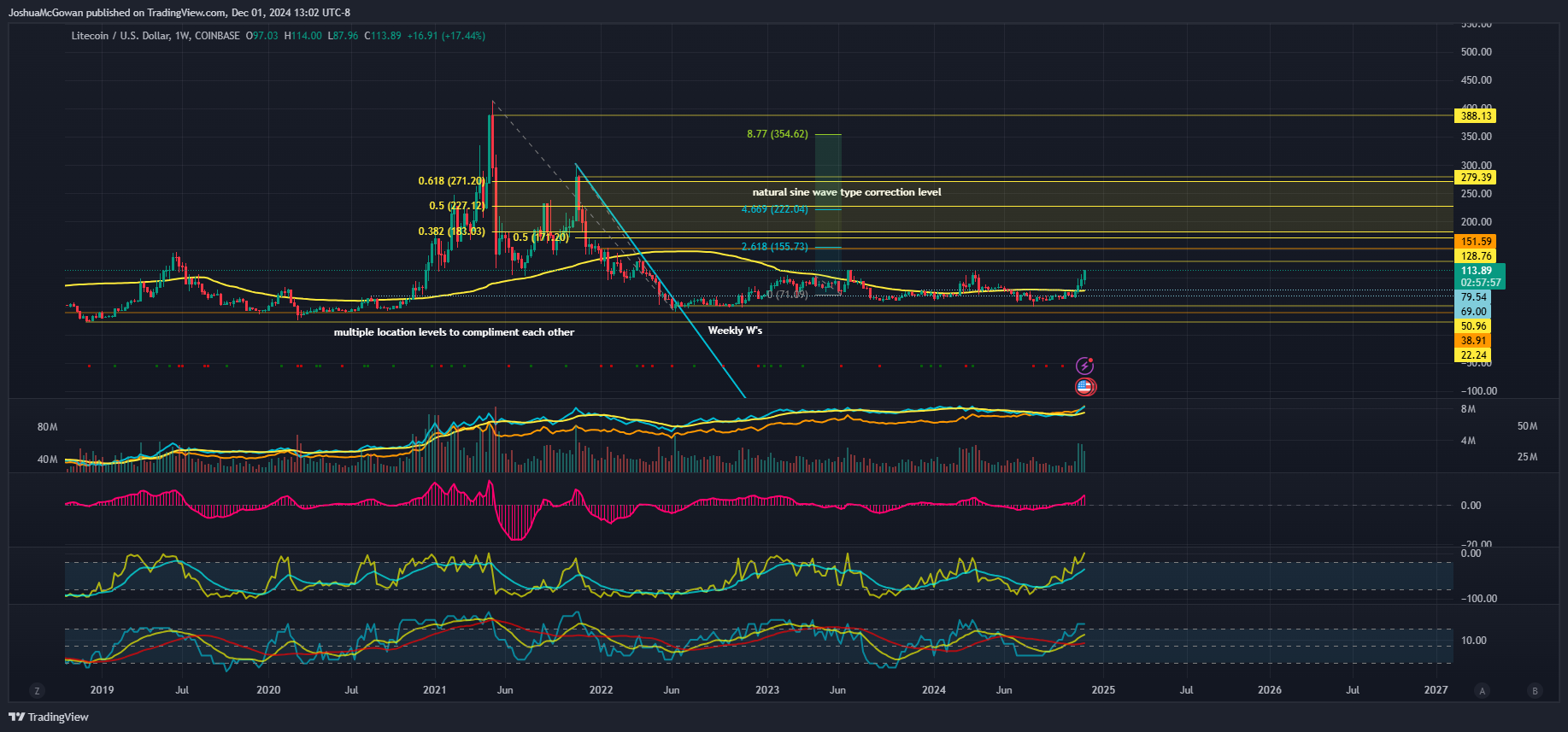
Task: Click the A auto-scale button
Action: tap(1483, 690)
